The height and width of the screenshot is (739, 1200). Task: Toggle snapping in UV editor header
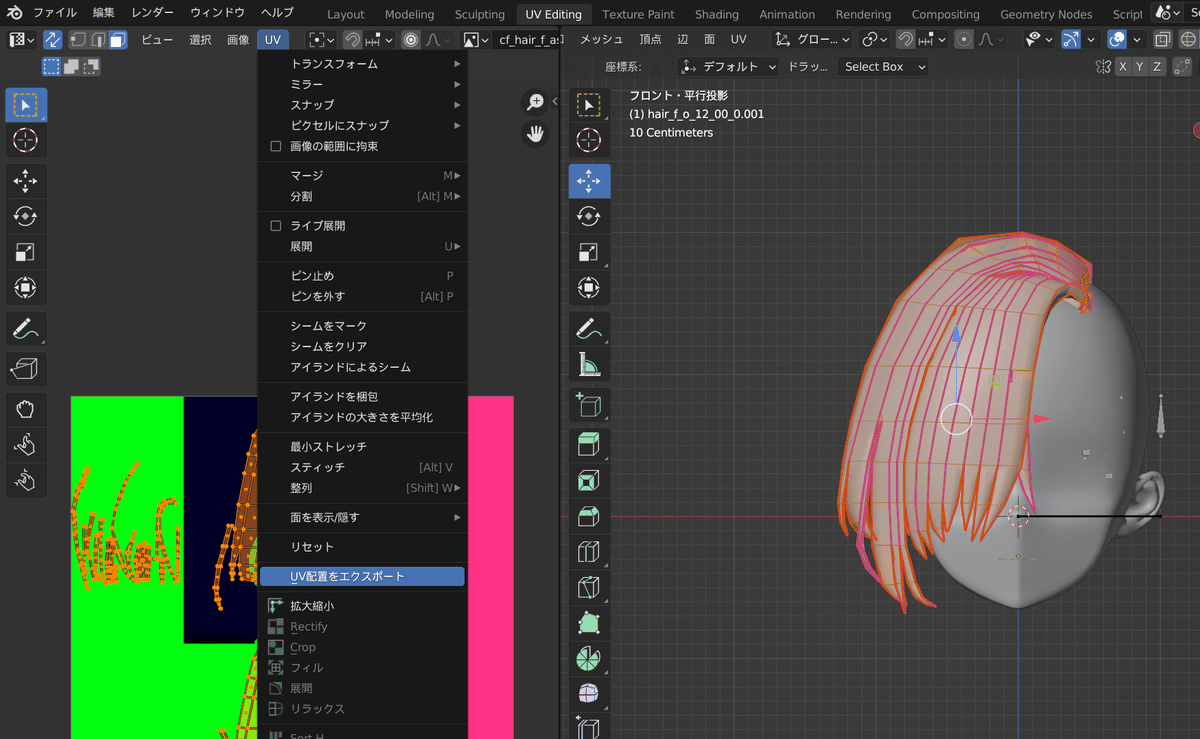[352, 40]
